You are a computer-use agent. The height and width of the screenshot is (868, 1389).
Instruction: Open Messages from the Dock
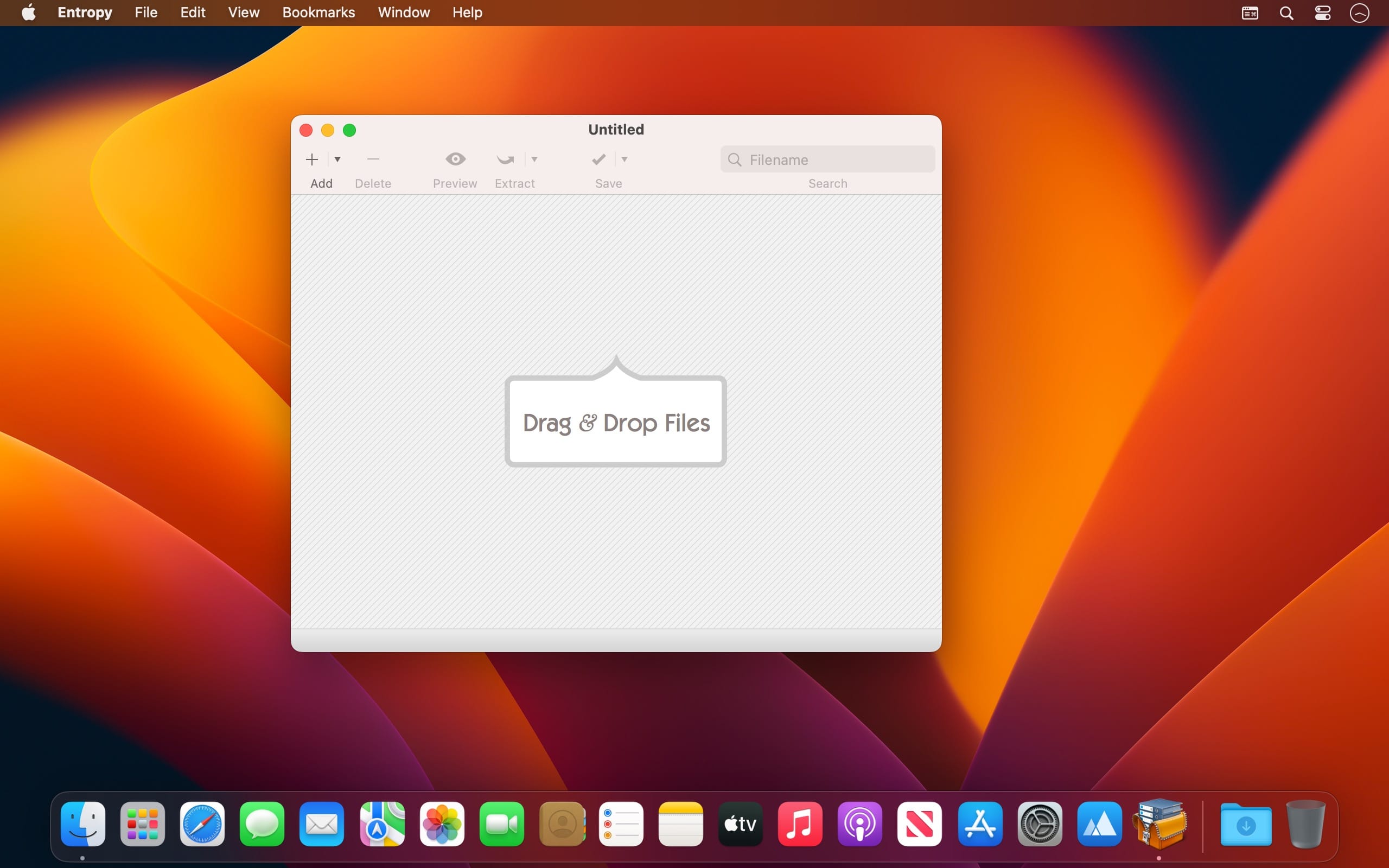(x=262, y=825)
